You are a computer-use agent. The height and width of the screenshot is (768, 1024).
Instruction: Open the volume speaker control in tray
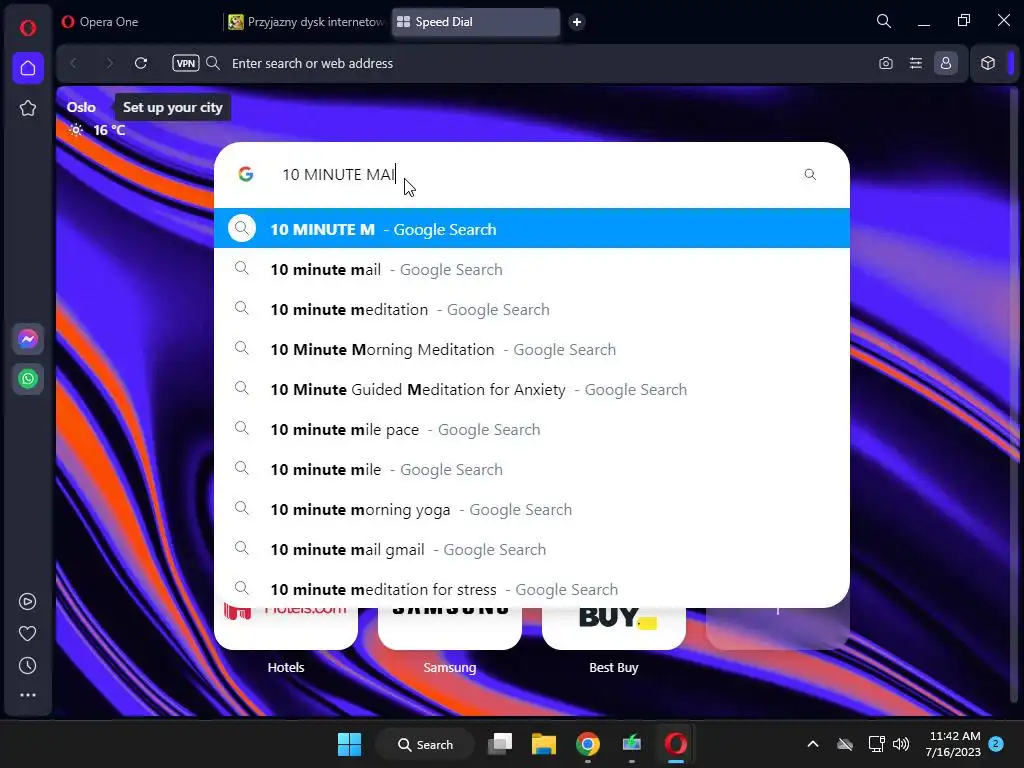point(901,744)
